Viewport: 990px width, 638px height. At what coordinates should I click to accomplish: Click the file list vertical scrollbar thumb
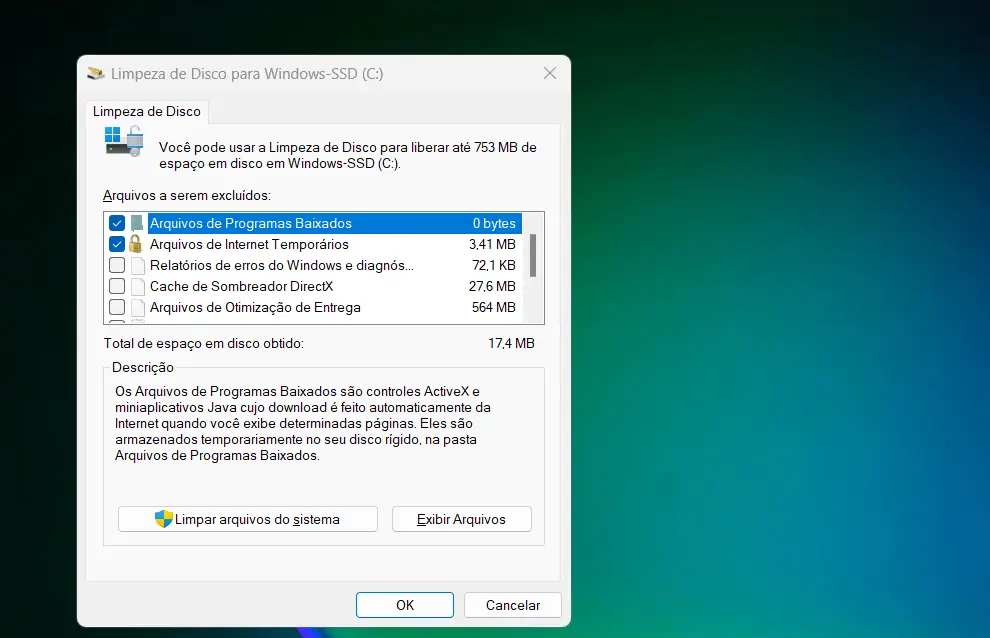tap(533, 254)
